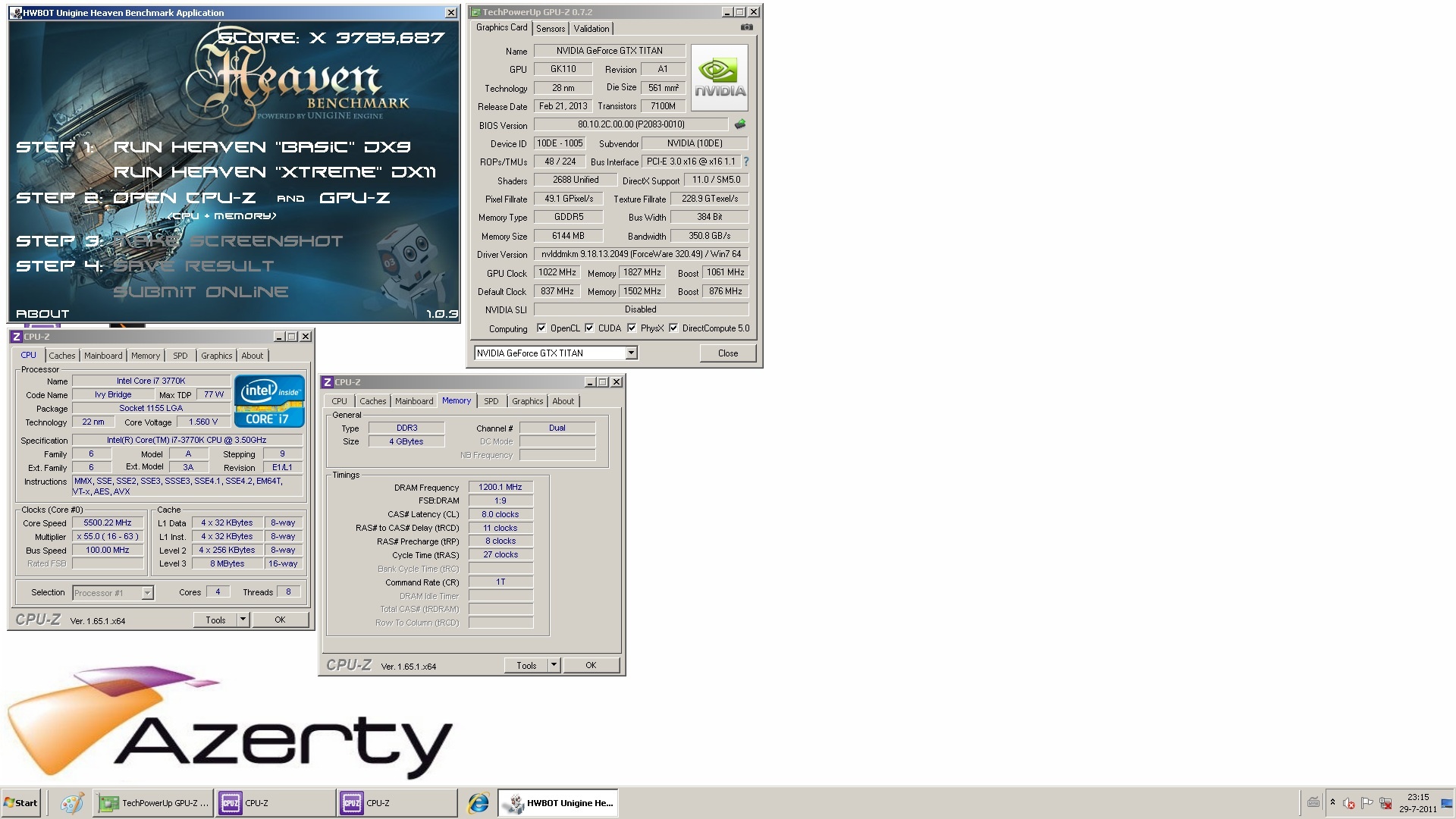
Task: Click HWBOT Heaven window title icon
Action: coord(16,13)
